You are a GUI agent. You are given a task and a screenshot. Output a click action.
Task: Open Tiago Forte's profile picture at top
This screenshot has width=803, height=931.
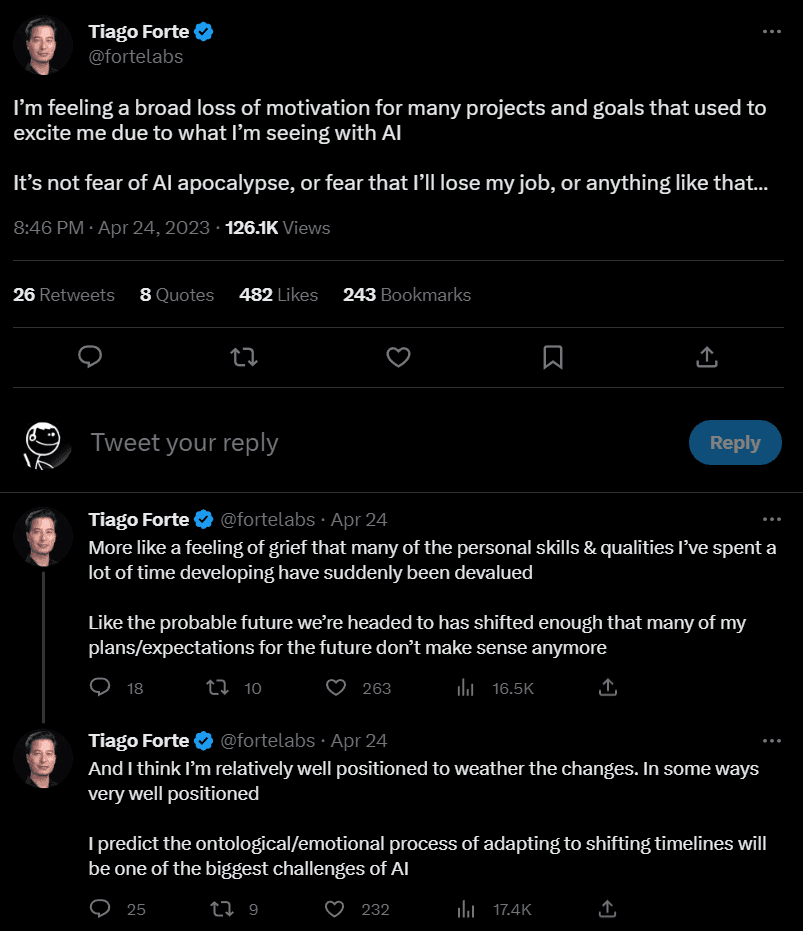pyautogui.click(x=43, y=46)
